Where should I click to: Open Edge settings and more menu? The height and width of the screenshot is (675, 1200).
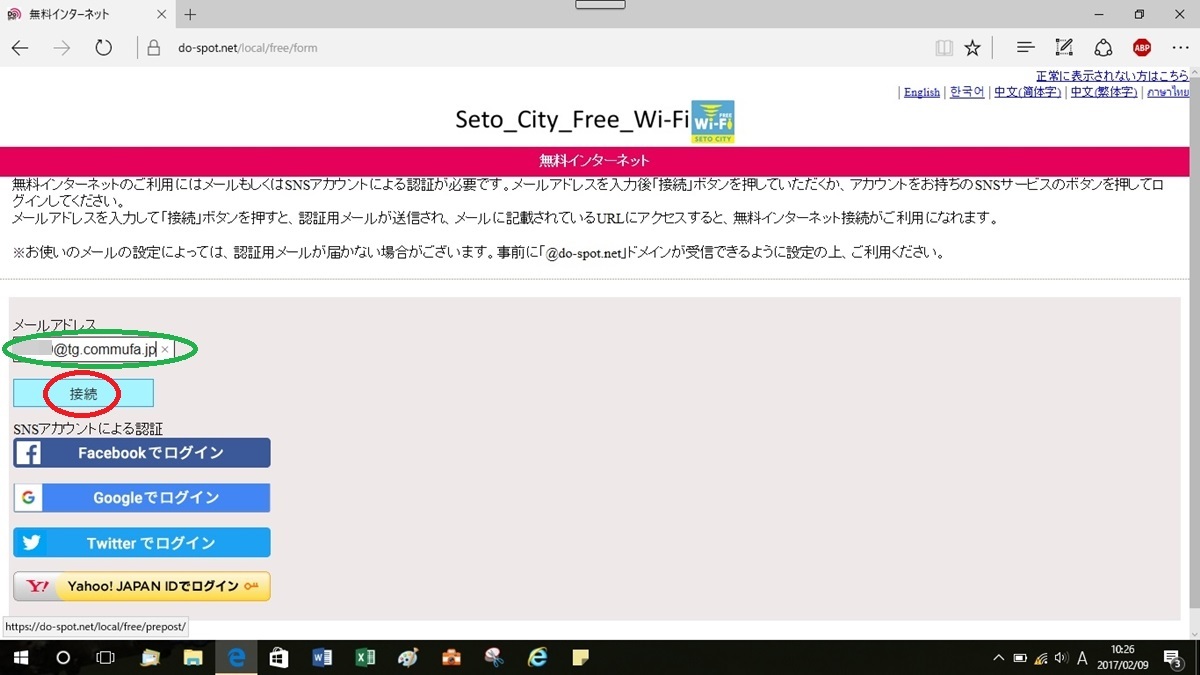[1180, 47]
